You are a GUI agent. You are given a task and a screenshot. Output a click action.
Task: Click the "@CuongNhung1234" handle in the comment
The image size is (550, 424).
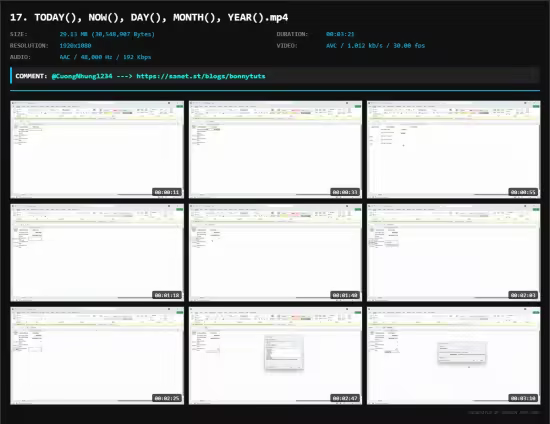point(82,76)
